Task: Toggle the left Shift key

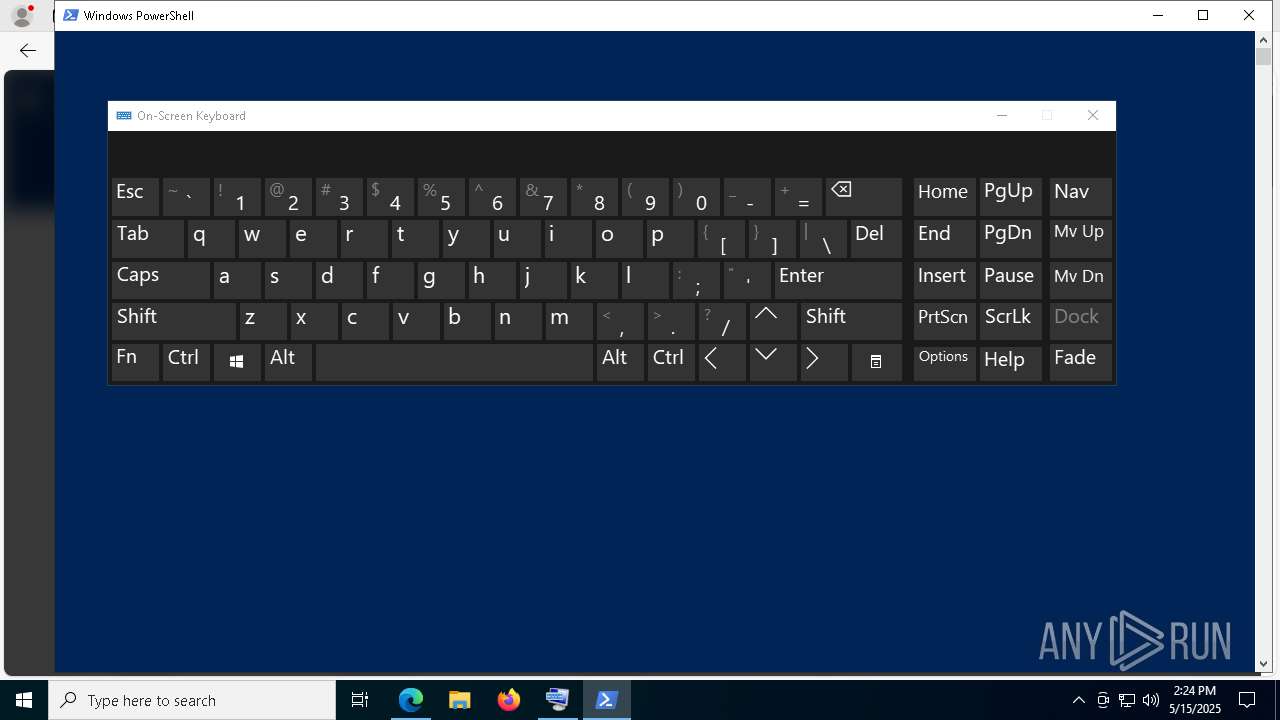Action: click(173, 321)
